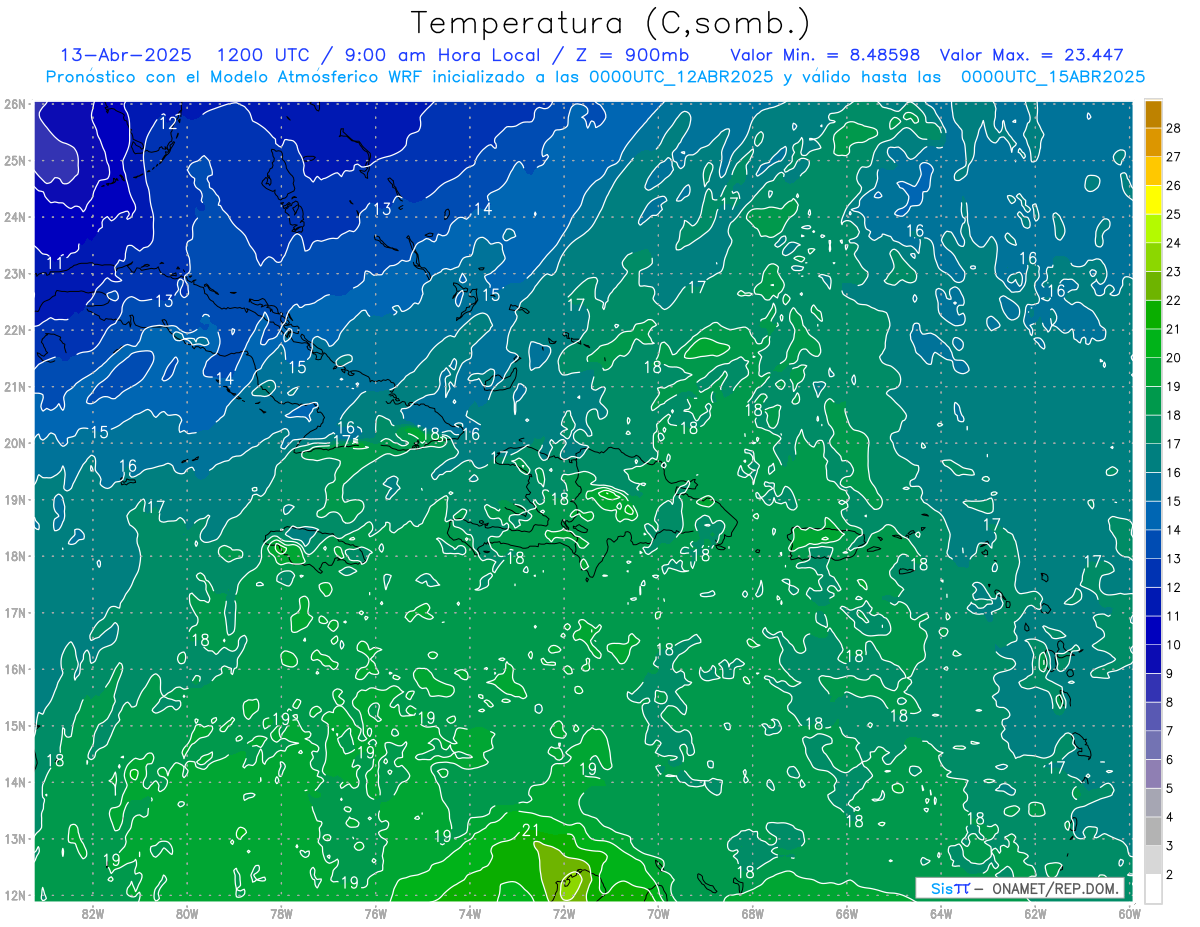Click the dark orange top swatch of color scale
This screenshot has height=927, width=1200.
point(1153,114)
